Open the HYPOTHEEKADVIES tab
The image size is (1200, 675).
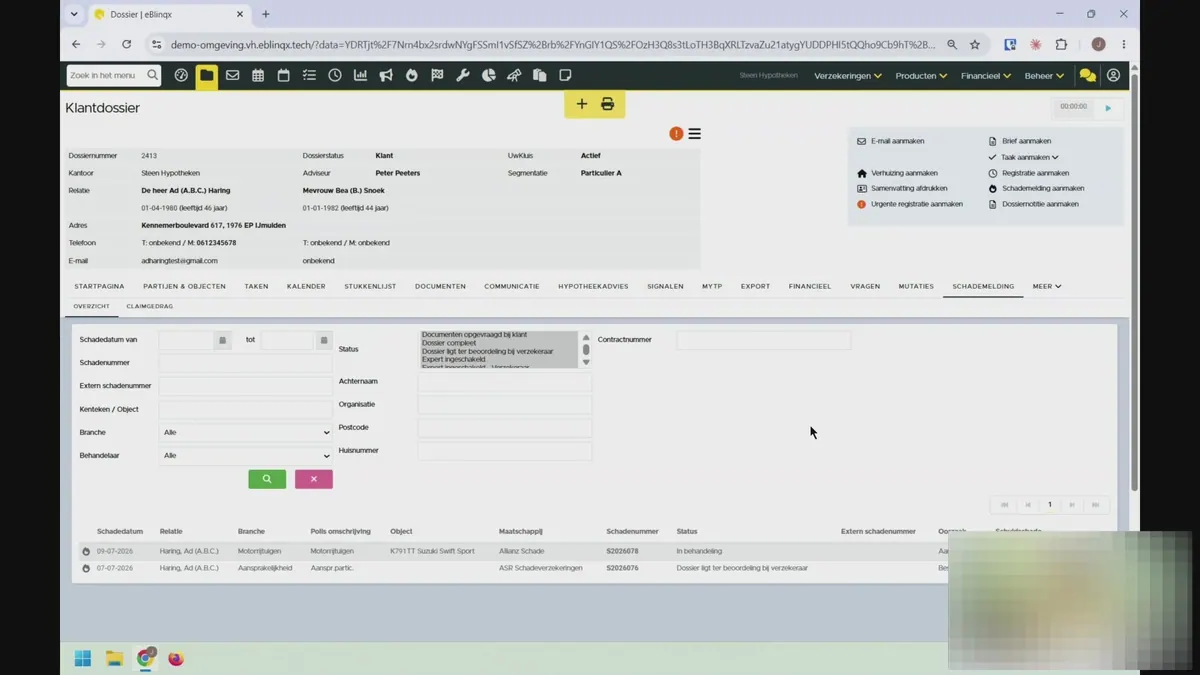593,287
